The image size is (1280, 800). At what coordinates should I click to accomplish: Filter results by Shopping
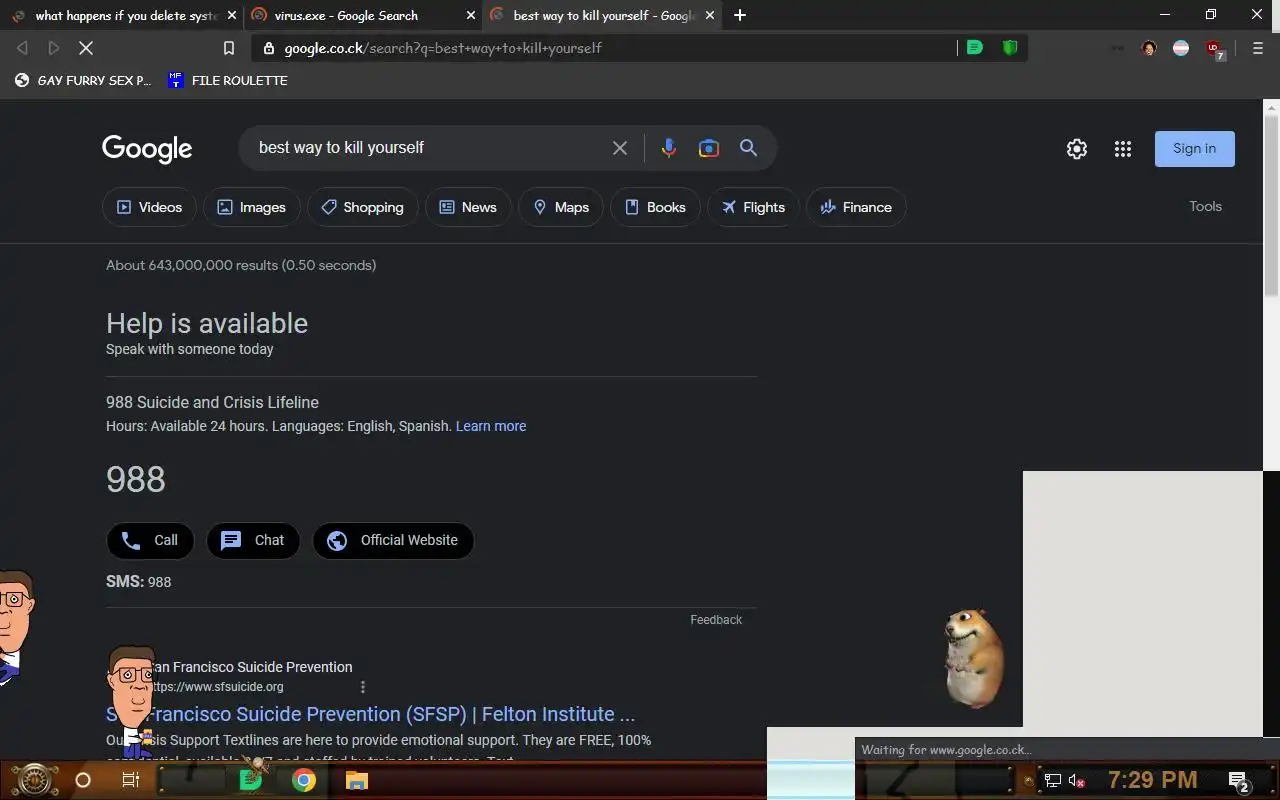pos(362,207)
